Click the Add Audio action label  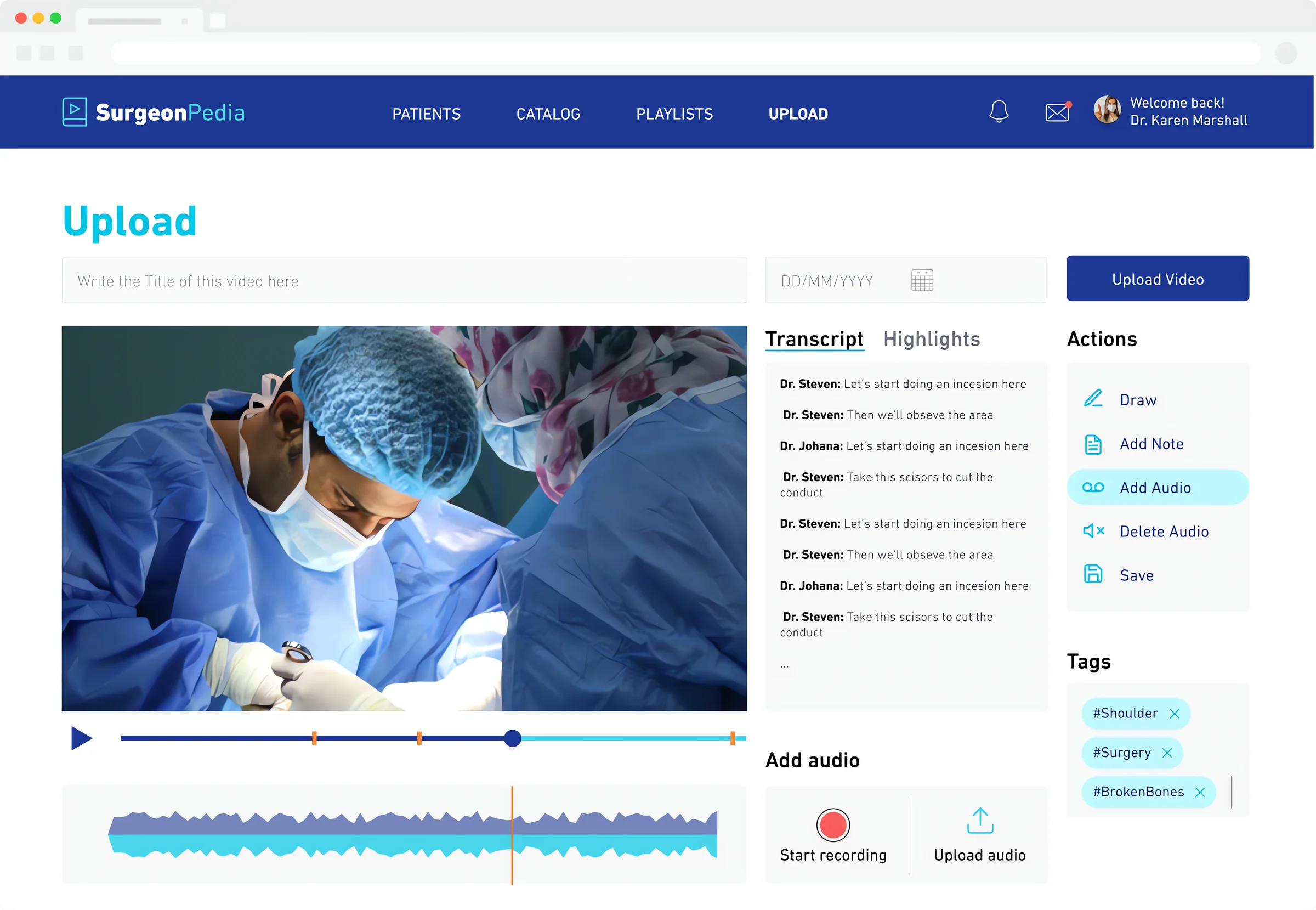pos(1155,488)
